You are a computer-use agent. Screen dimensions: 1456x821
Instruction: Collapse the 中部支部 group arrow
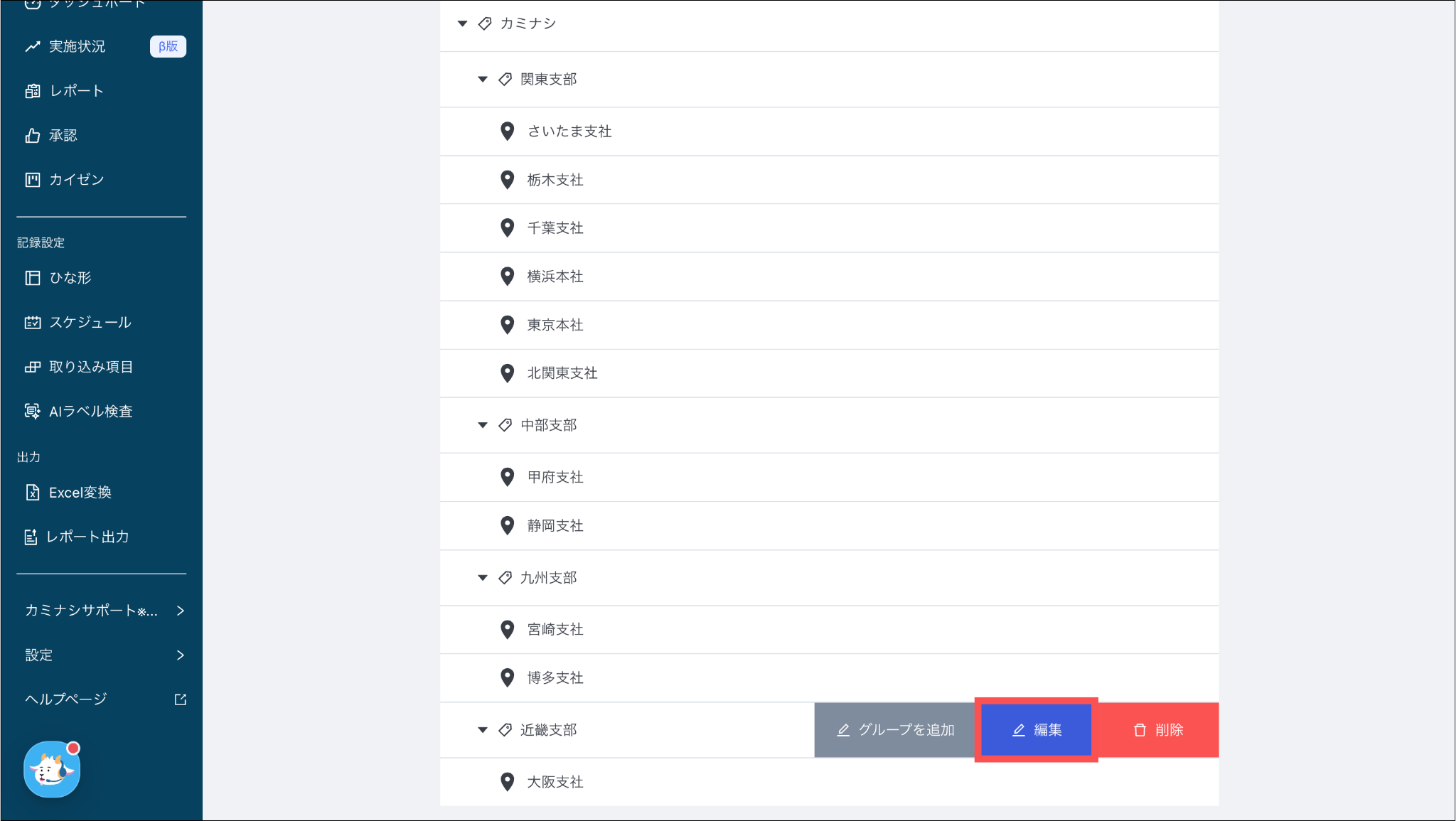483,425
